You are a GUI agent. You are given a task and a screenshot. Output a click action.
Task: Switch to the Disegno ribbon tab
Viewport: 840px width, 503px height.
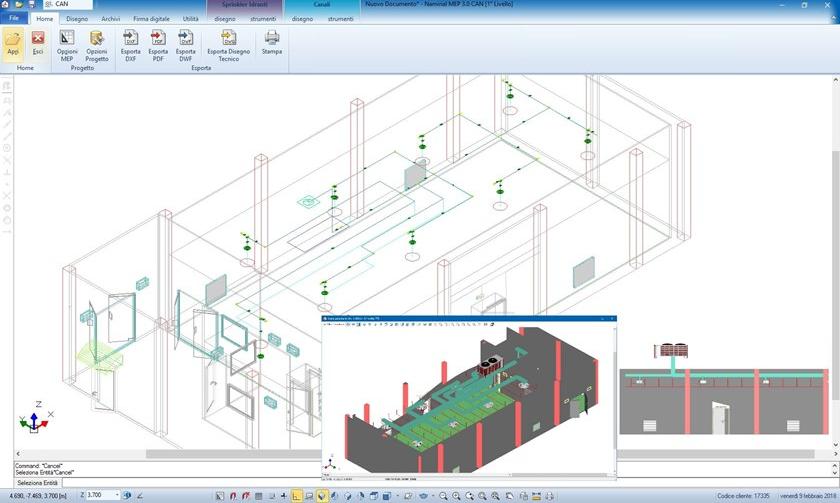coord(77,18)
